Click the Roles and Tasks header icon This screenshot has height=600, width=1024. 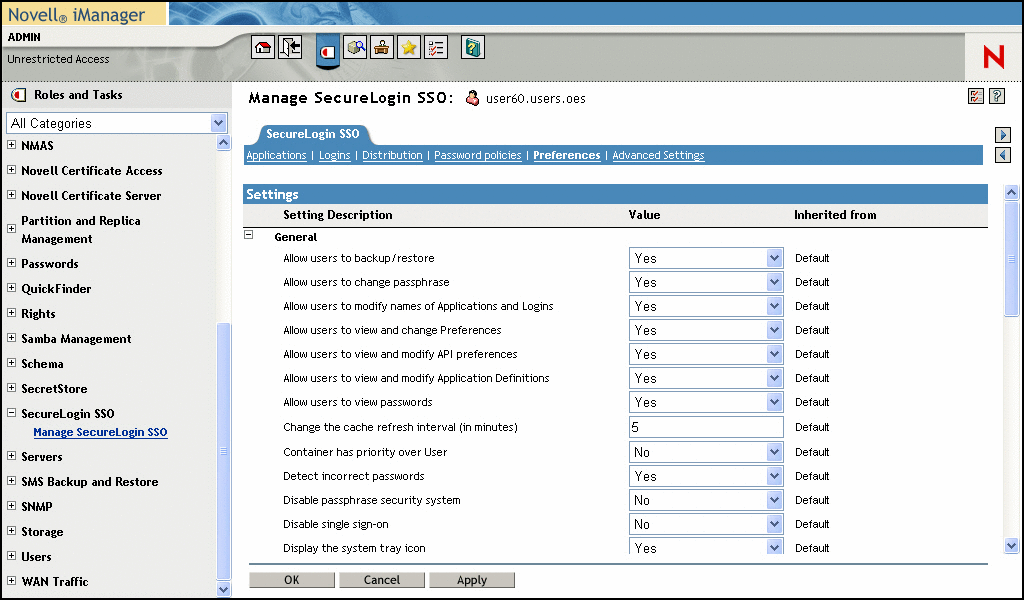pos(19,95)
